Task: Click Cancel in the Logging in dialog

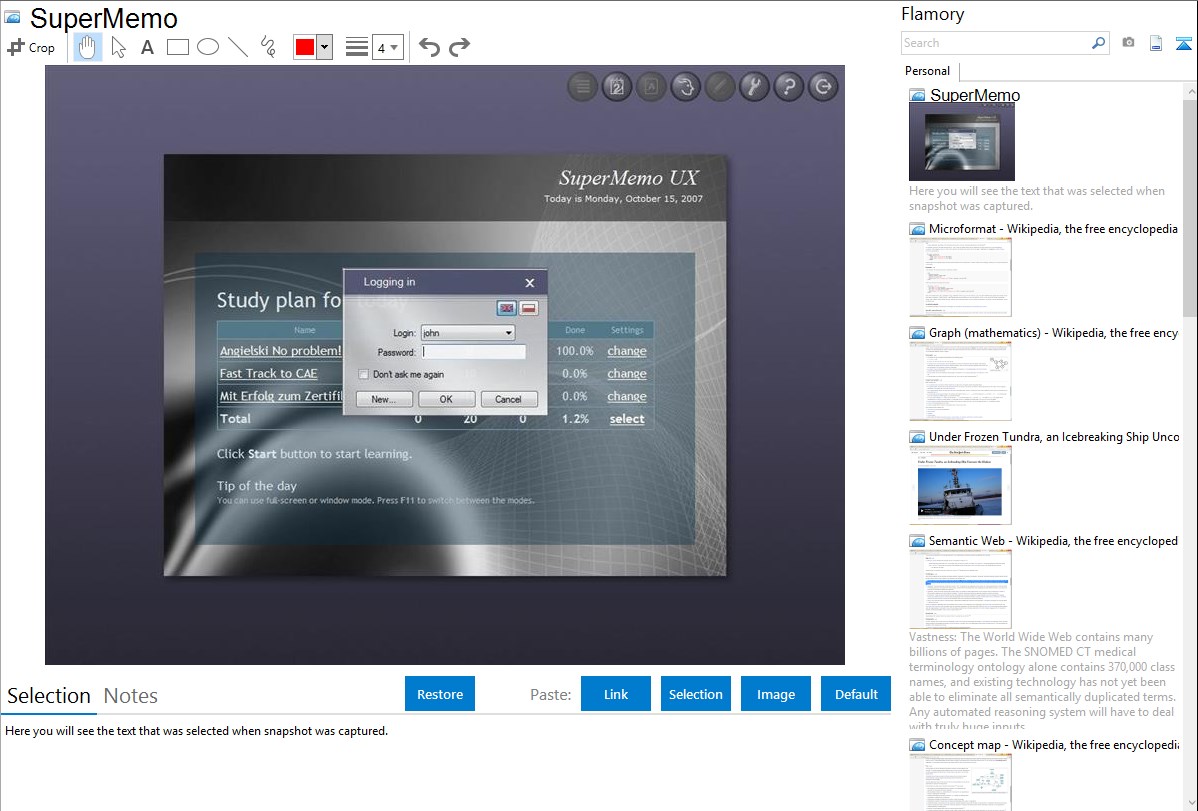Action: pyautogui.click(x=509, y=399)
